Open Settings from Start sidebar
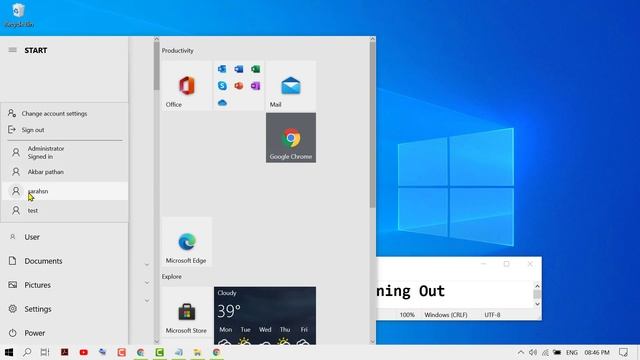This screenshot has width=640, height=360. tap(64, 309)
